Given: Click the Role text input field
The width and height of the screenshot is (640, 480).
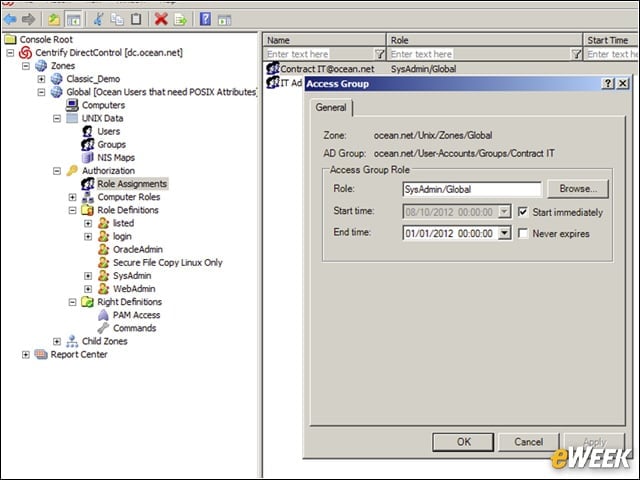Looking at the screenshot, I should pos(471,189).
